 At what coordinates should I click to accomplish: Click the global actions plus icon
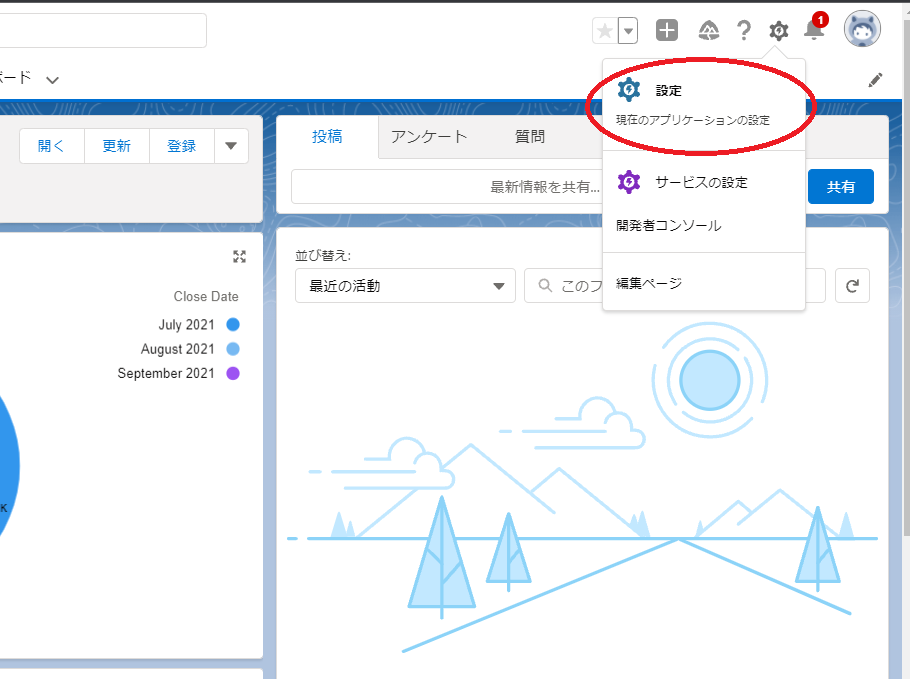tap(667, 30)
